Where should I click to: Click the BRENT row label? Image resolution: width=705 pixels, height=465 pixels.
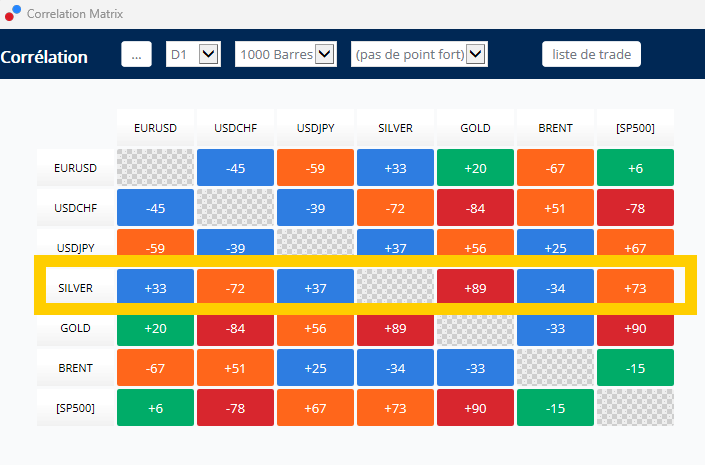tap(76, 368)
